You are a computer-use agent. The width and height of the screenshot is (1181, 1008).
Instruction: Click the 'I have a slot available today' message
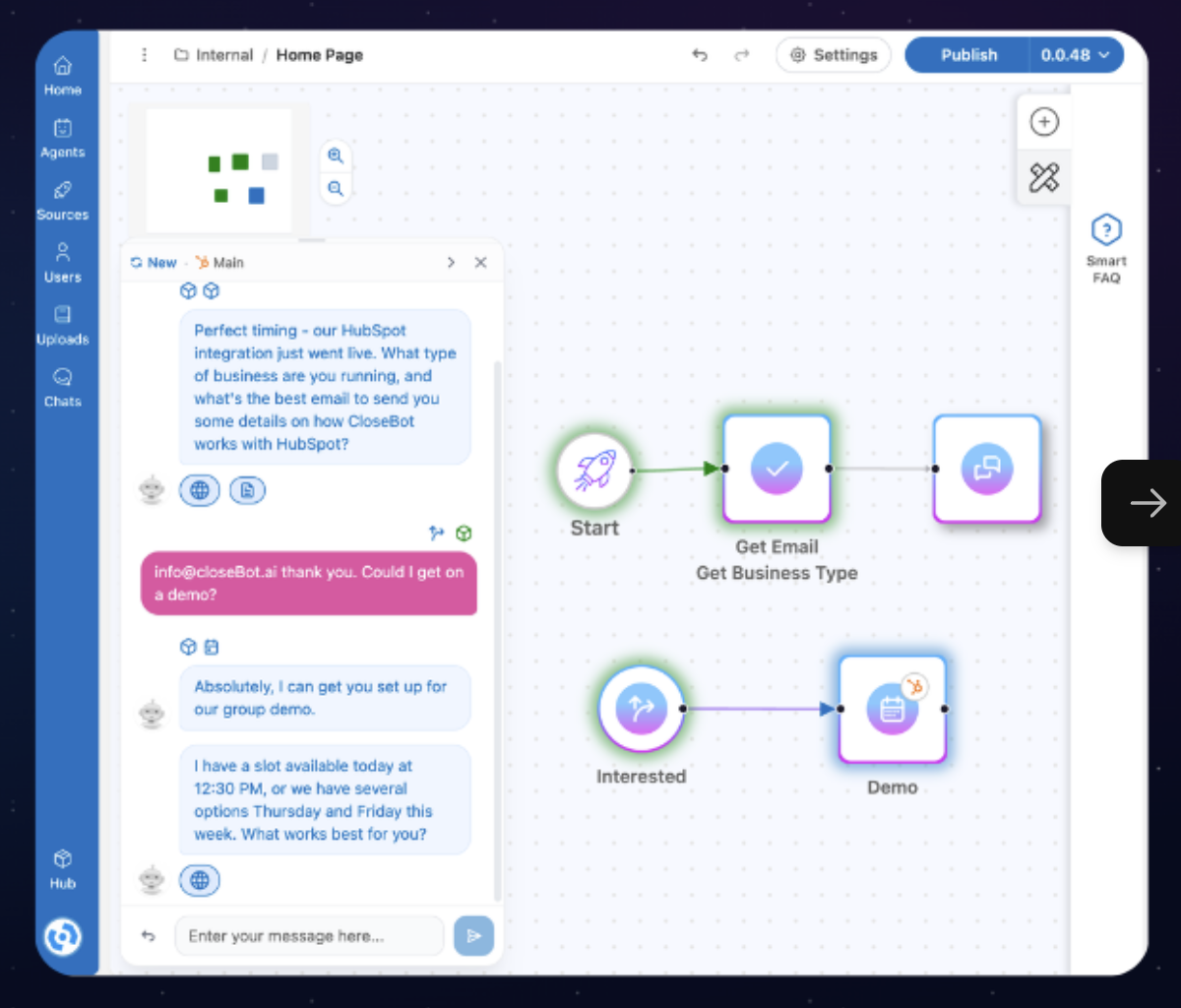(325, 799)
